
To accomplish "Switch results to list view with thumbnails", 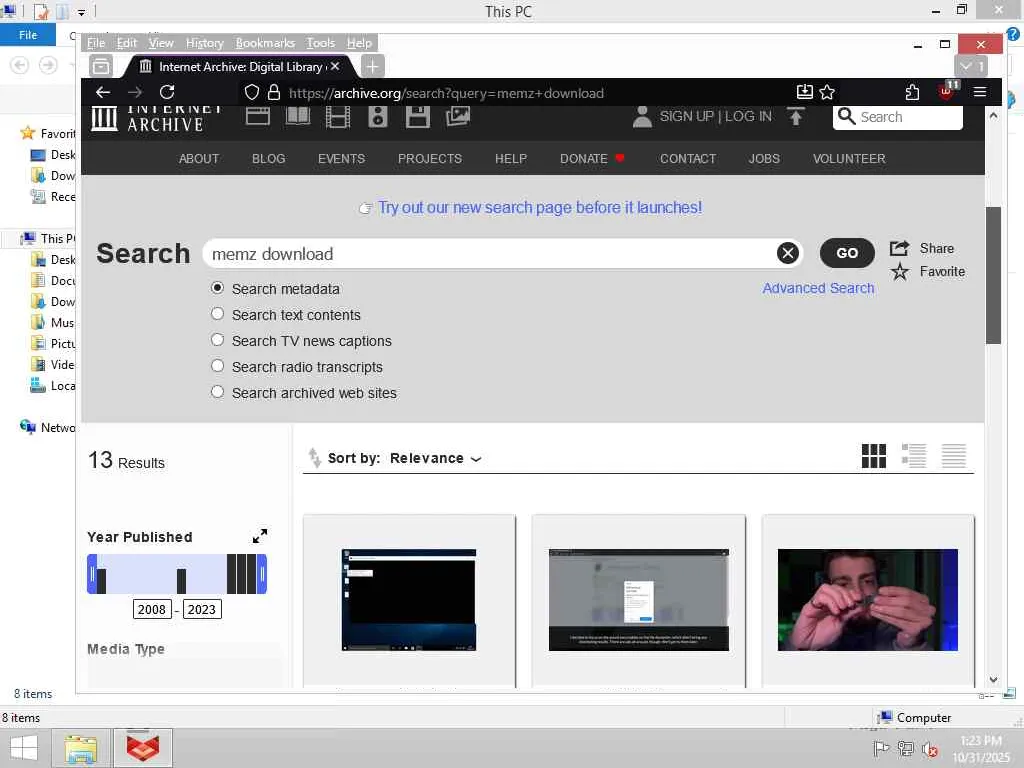I will pyautogui.click(x=914, y=456).
